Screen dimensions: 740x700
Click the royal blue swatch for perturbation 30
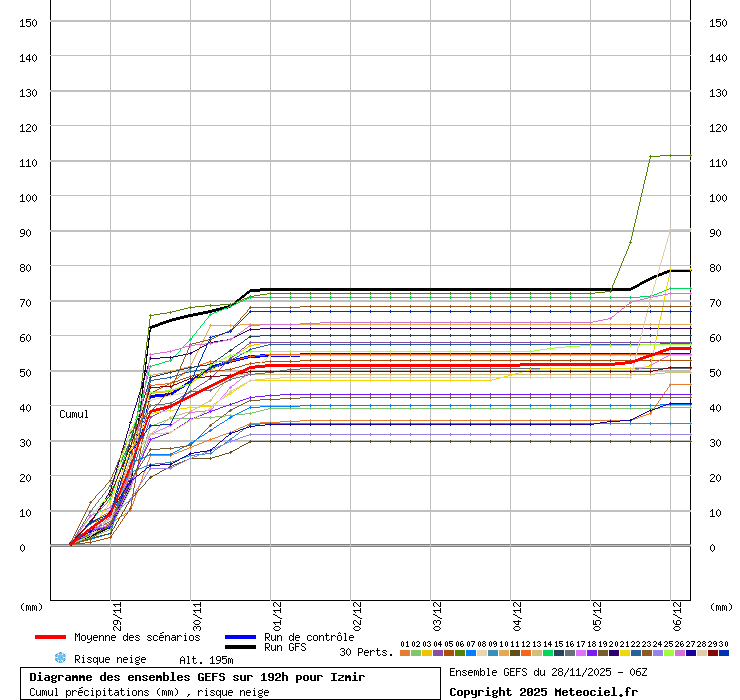tap(724, 653)
